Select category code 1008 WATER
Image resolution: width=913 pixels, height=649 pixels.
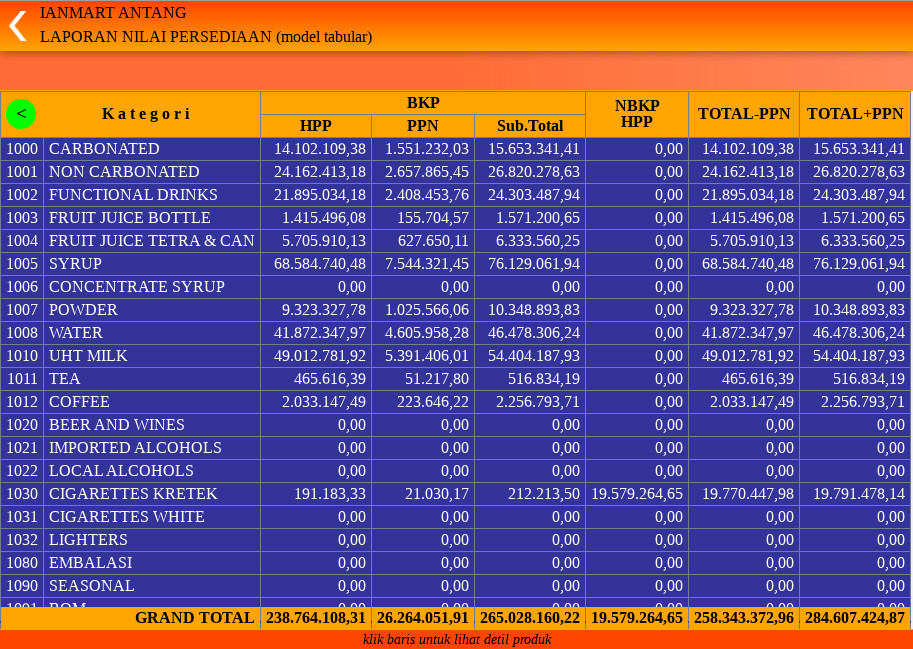coord(75,333)
